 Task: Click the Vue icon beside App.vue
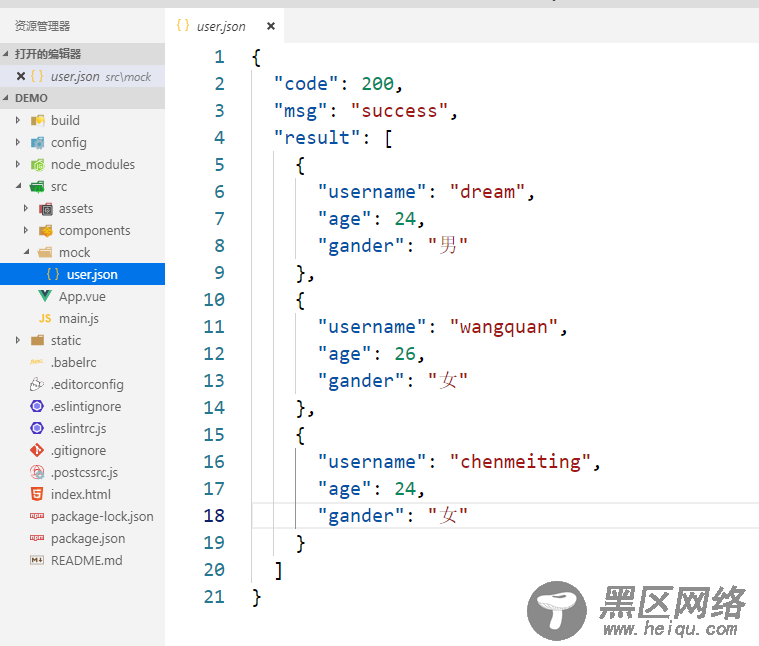[45, 296]
